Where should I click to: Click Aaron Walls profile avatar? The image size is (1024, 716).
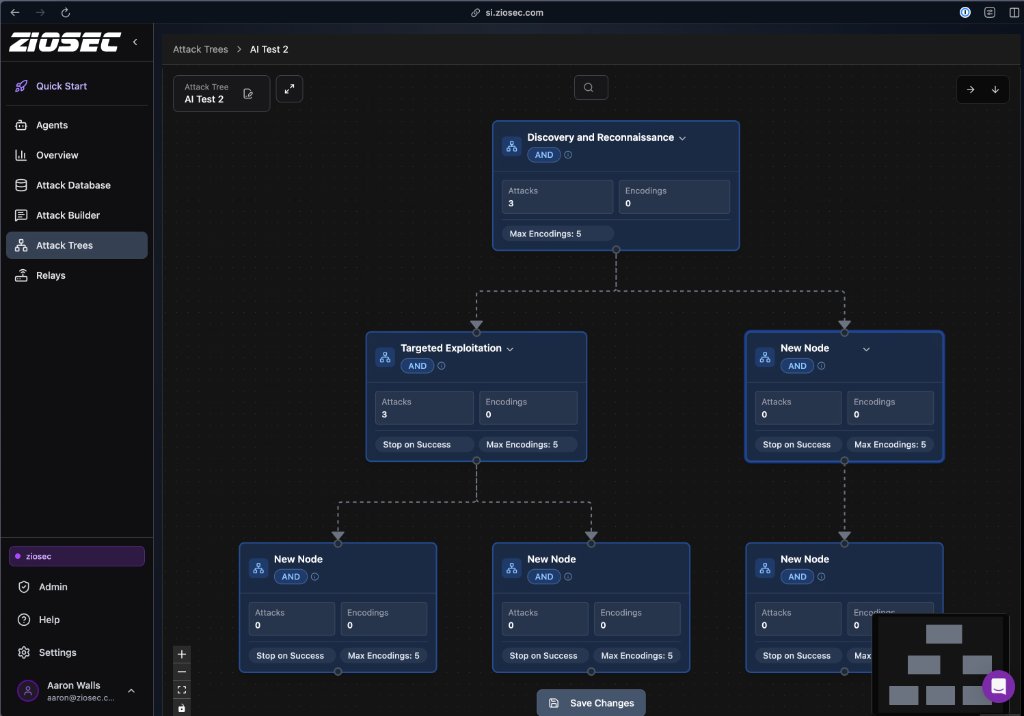click(28, 691)
